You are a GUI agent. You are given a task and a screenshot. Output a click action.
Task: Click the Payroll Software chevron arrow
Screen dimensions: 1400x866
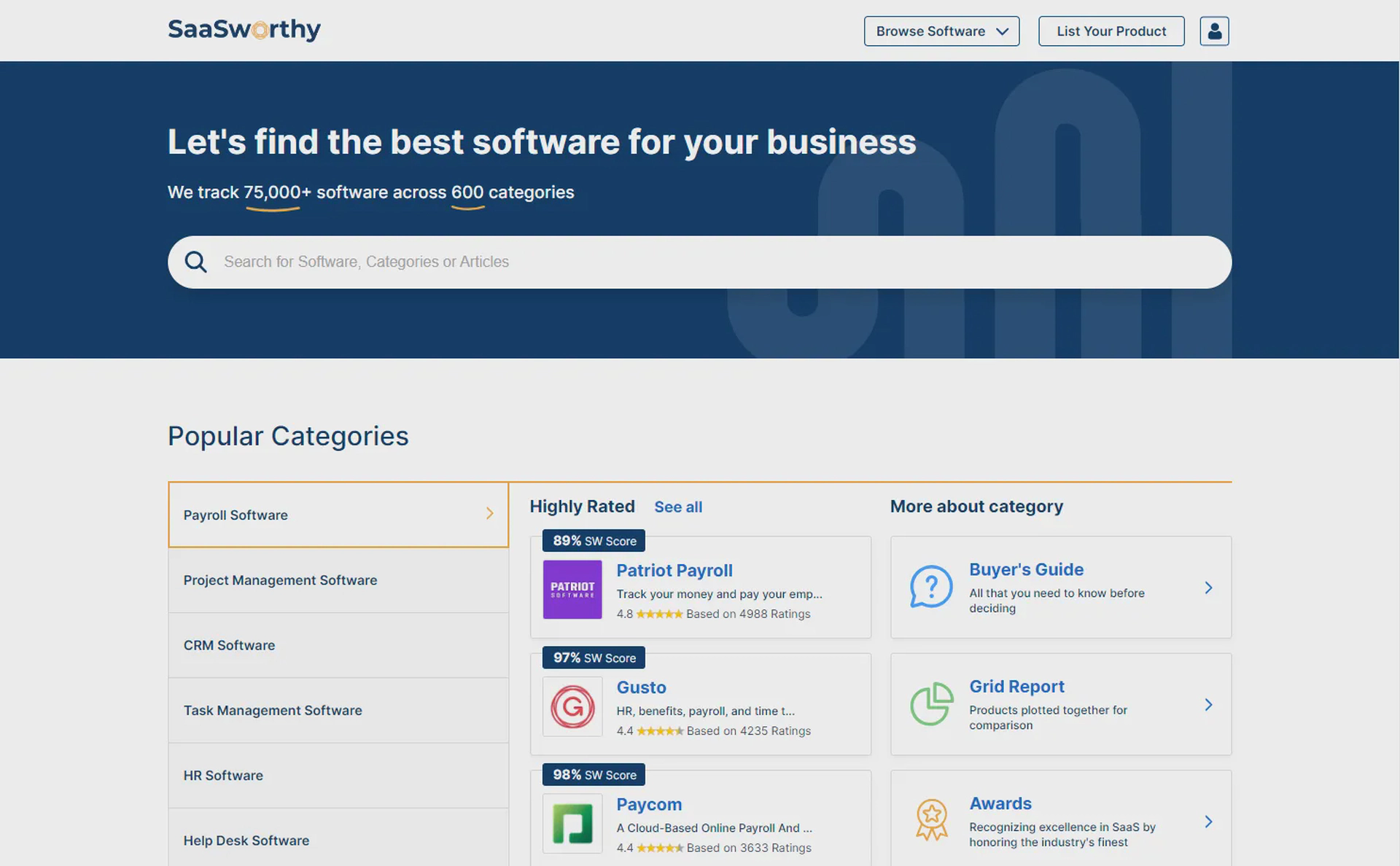tap(490, 514)
